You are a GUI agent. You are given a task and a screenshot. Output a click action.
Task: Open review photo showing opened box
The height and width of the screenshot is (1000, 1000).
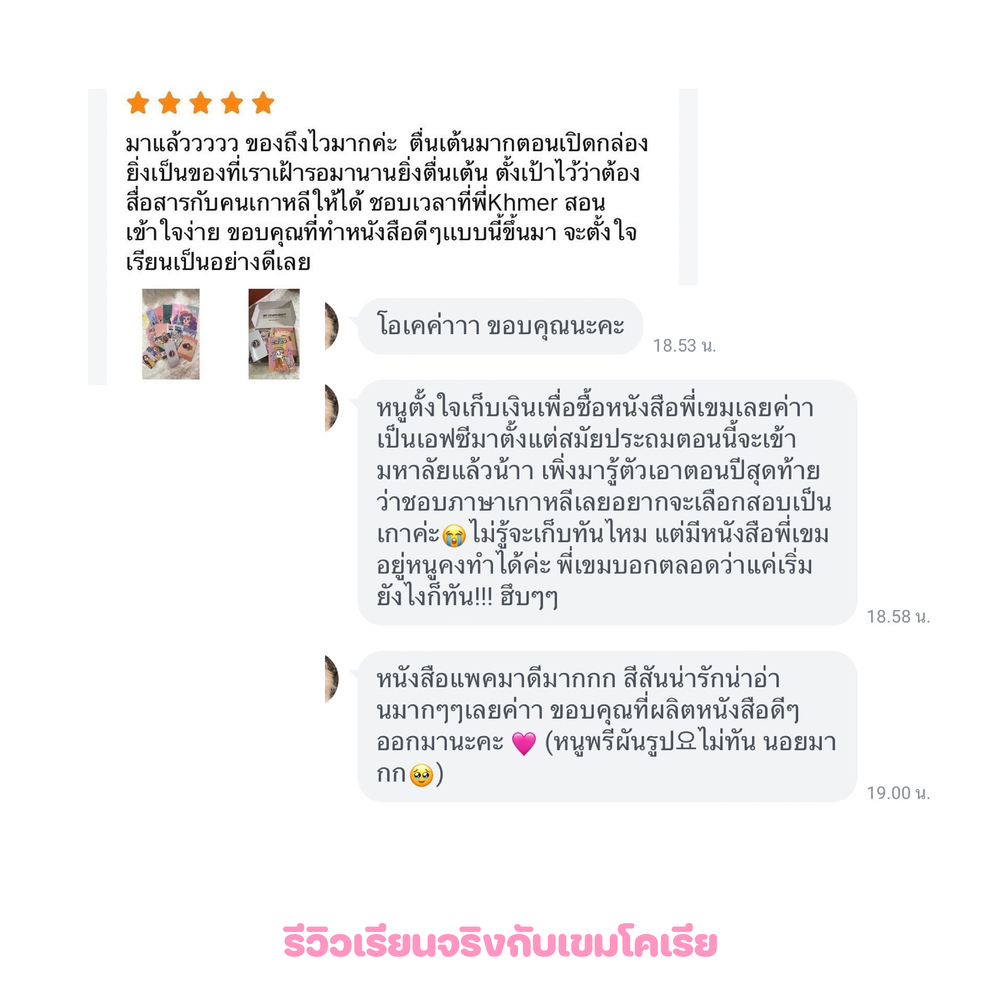click(x=274, y=334)
